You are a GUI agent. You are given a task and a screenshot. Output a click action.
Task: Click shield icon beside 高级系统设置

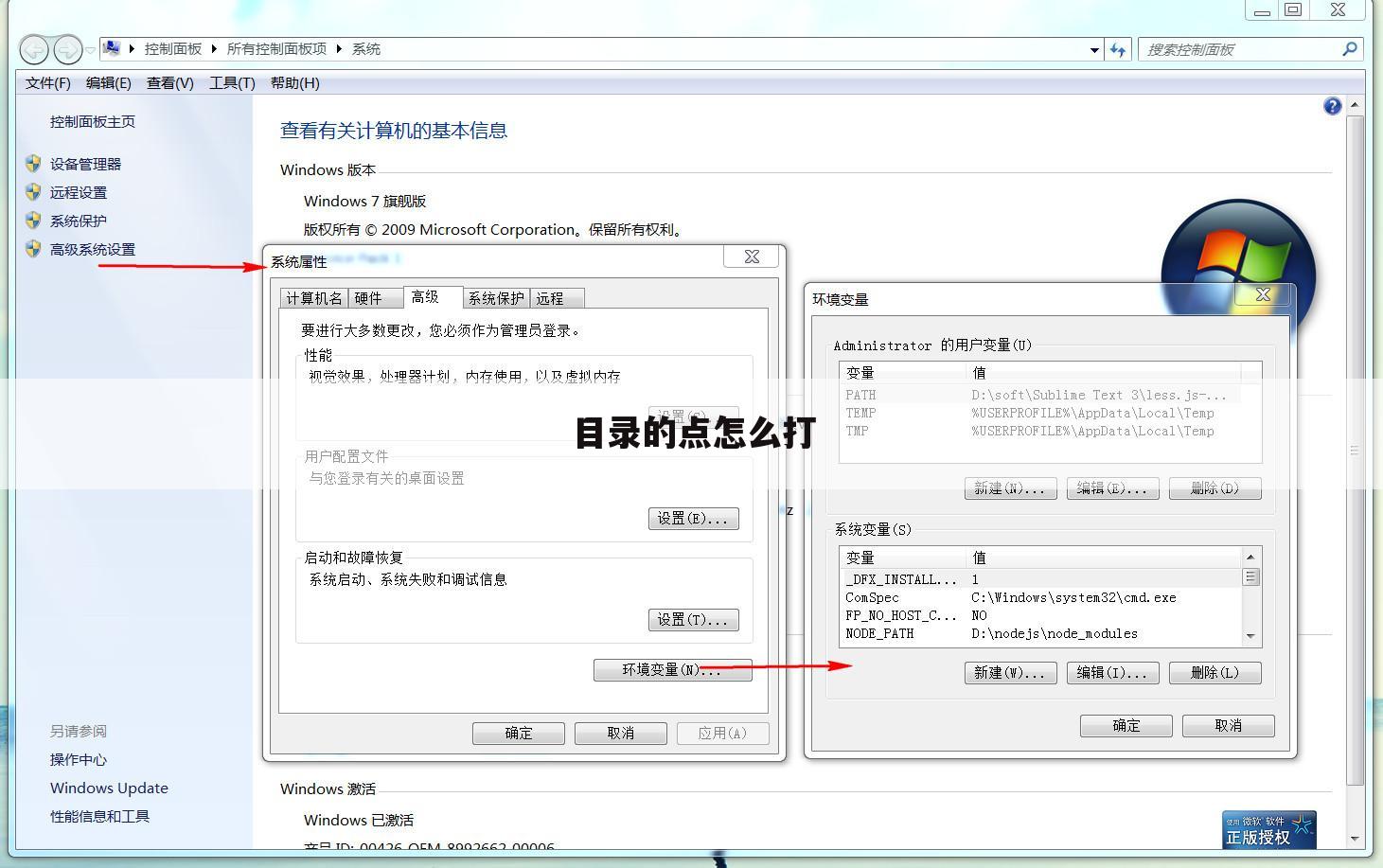(x=33, y=249)
